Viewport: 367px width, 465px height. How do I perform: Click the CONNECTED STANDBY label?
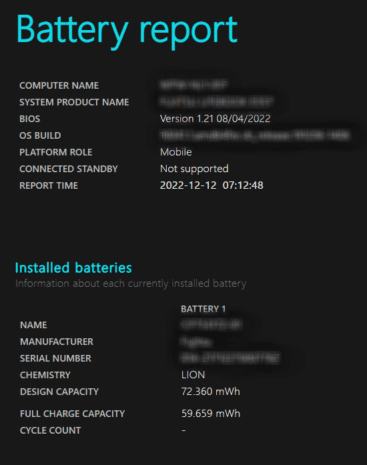69,169
